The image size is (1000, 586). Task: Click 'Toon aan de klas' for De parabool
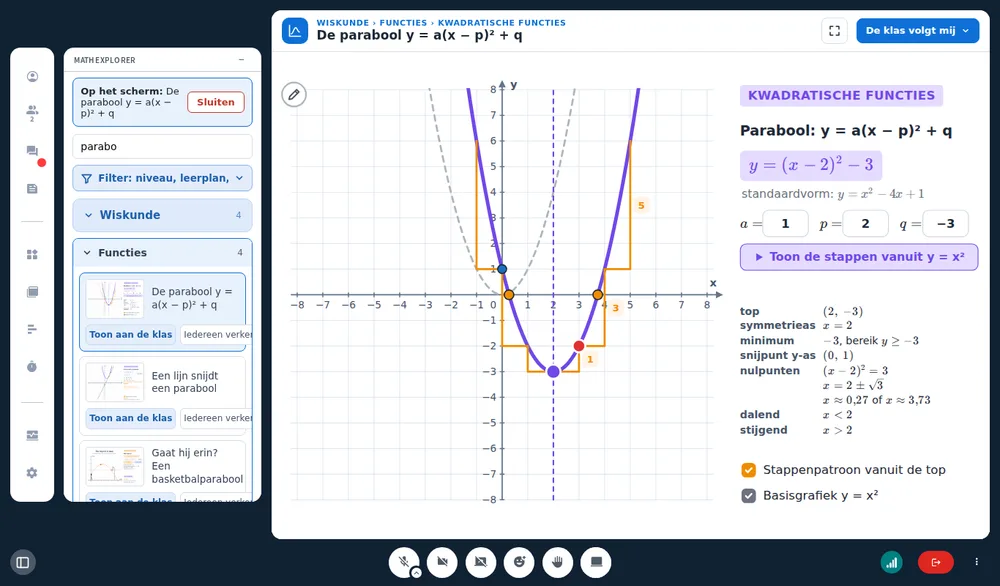point(131,334)
